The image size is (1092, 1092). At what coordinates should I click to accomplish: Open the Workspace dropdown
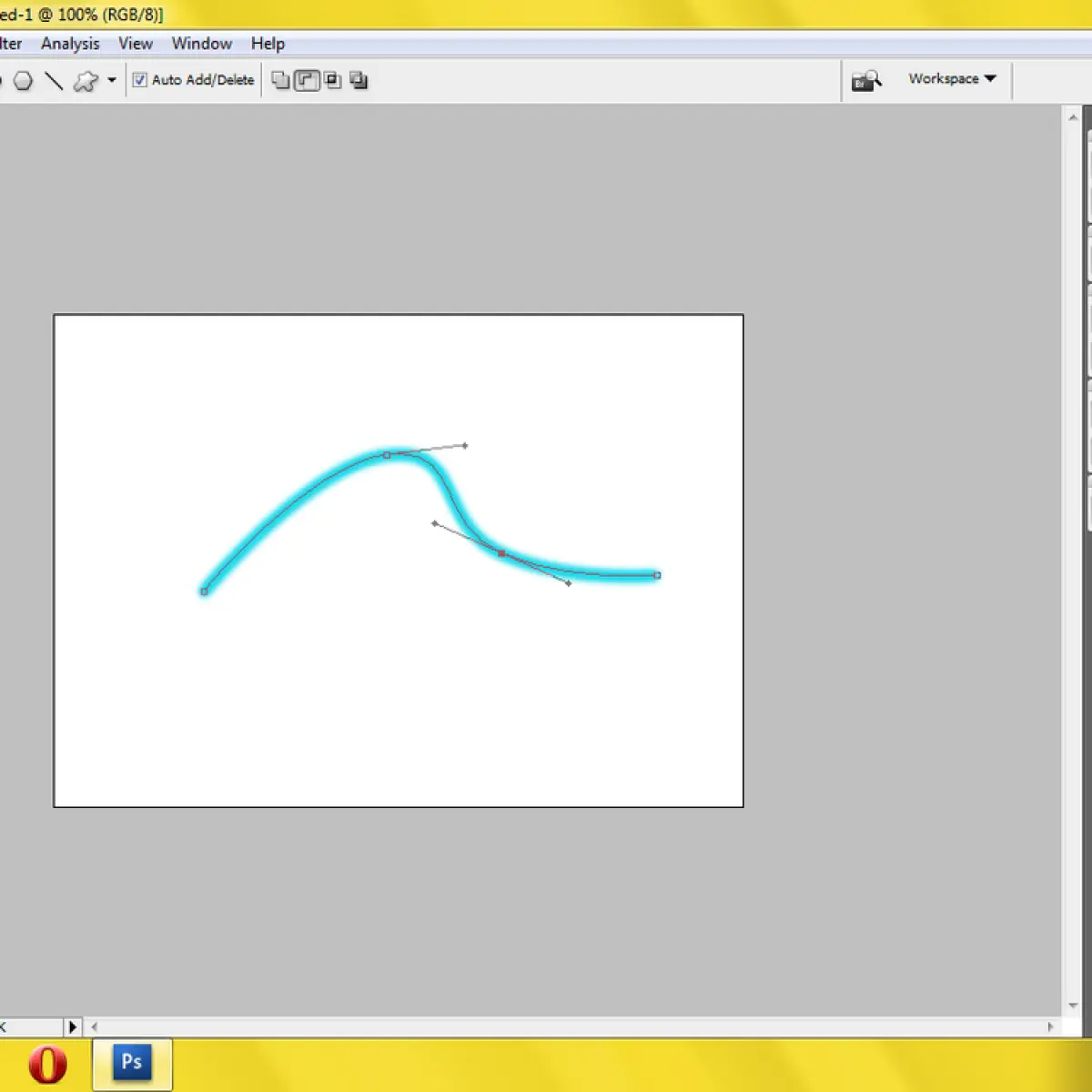click(x=952, y=79)
